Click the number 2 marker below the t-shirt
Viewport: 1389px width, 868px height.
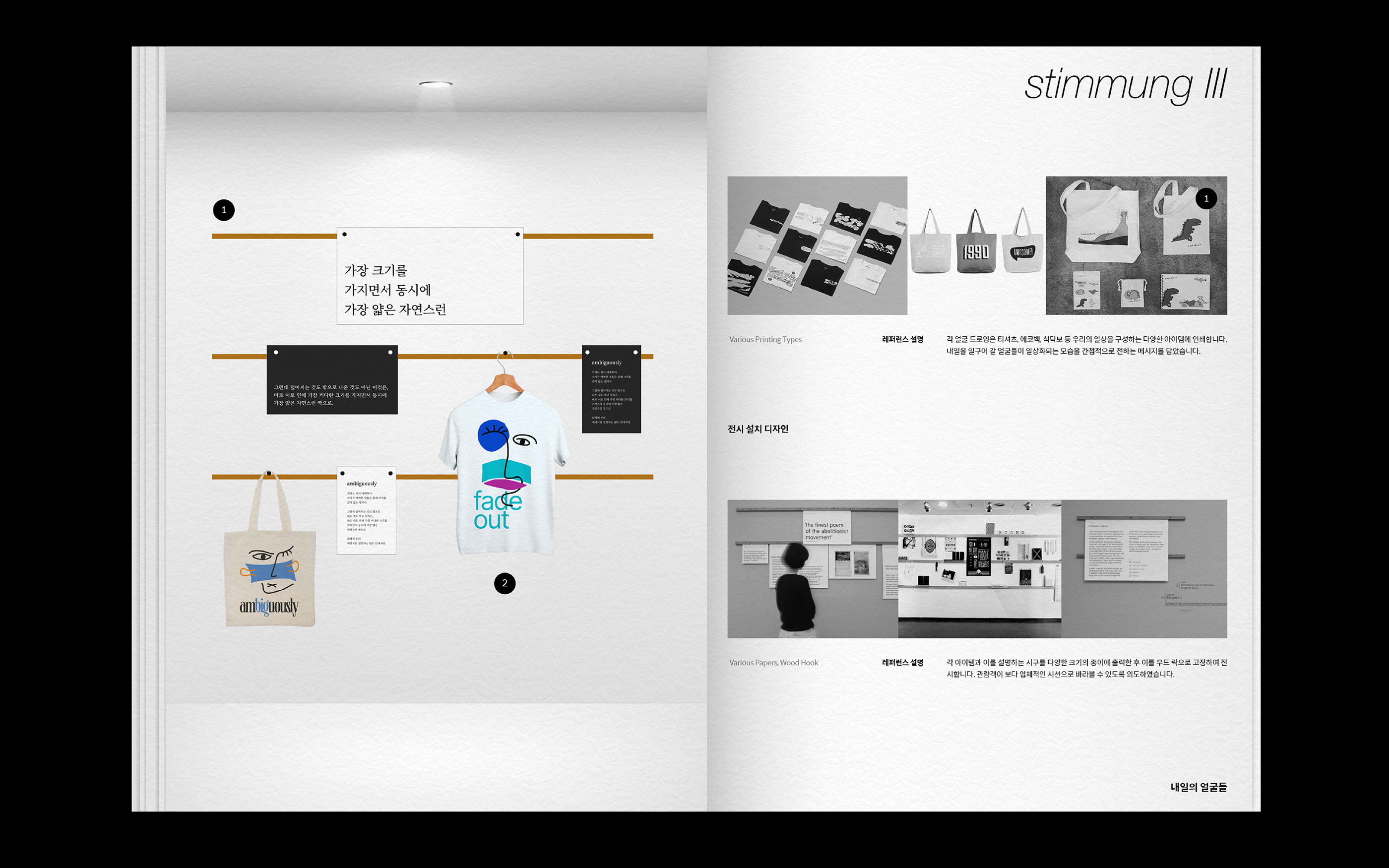click(505, 583)
